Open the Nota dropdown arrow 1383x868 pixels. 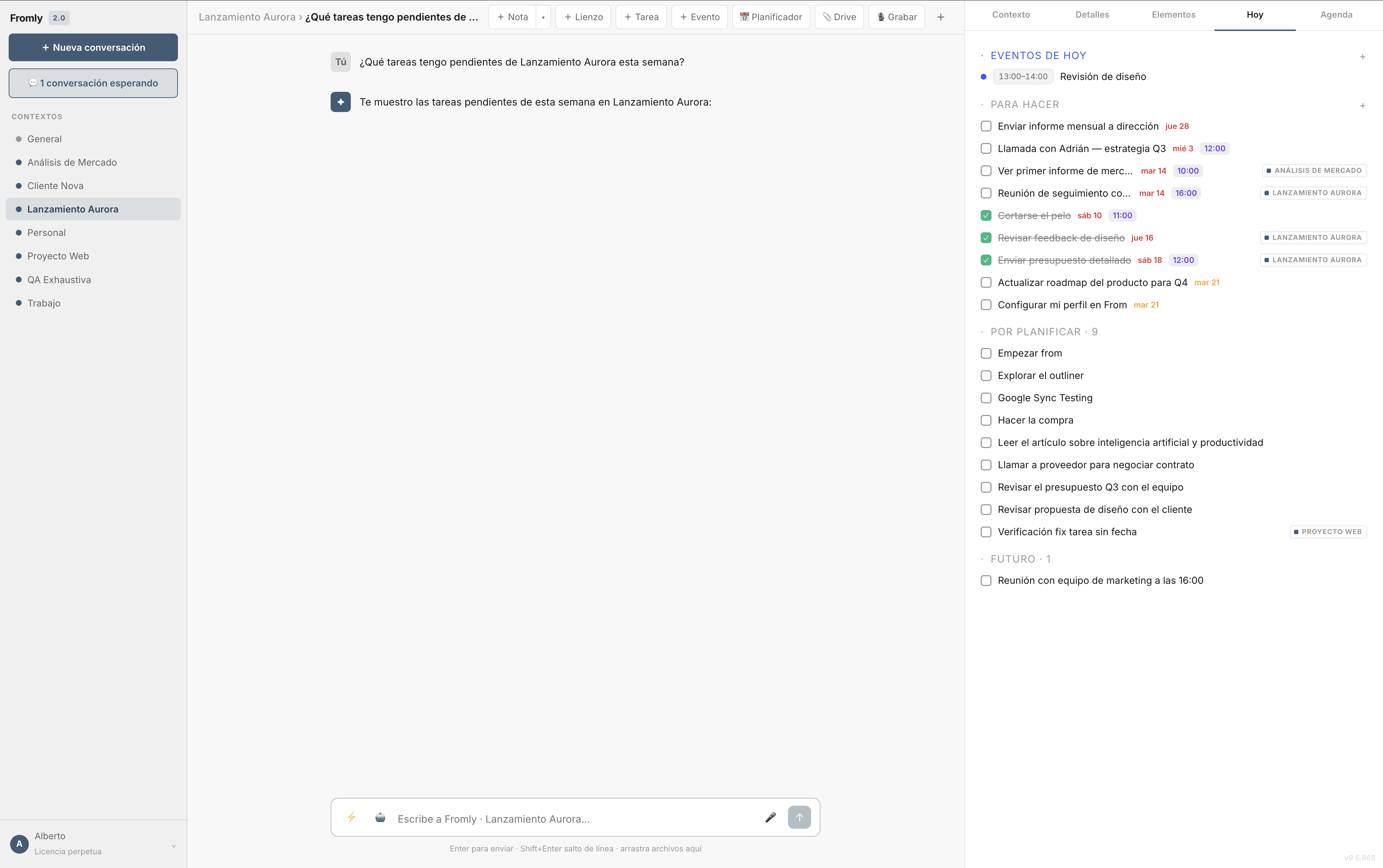pos(543,17)
